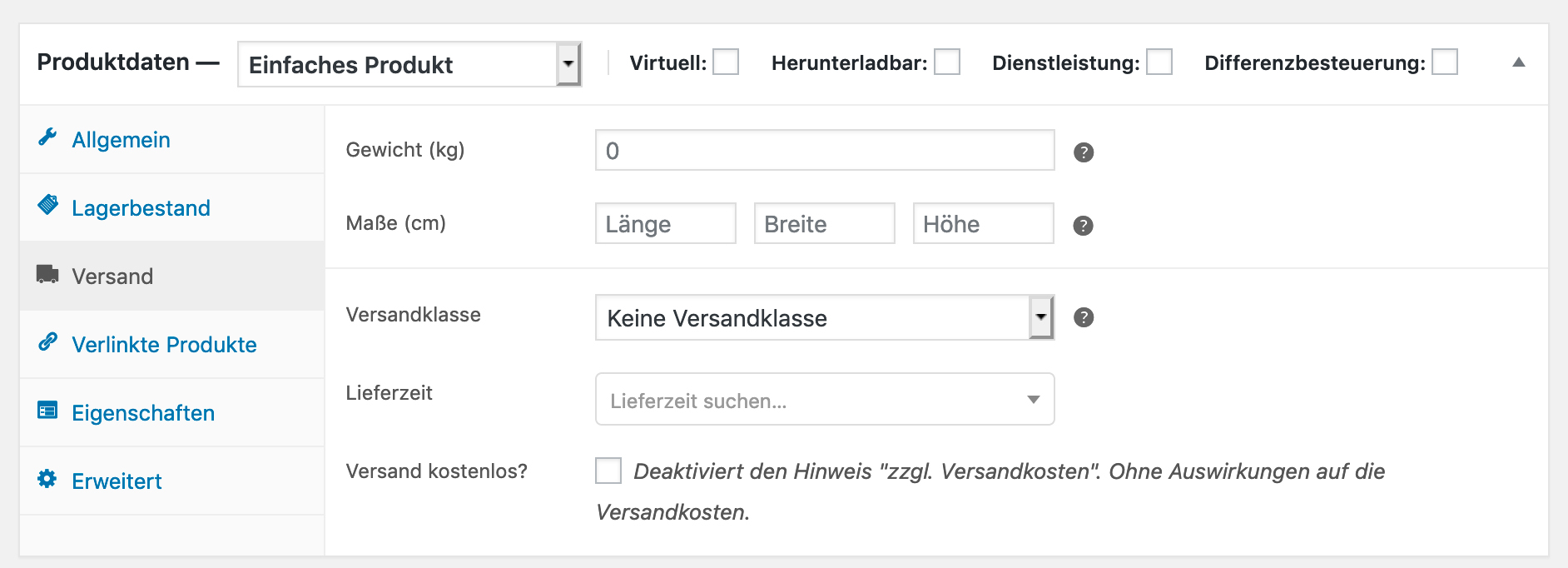Enable the Herunterladbar checkbox
Viewport: 1568px width, 568px height.
tap(947, 62)
